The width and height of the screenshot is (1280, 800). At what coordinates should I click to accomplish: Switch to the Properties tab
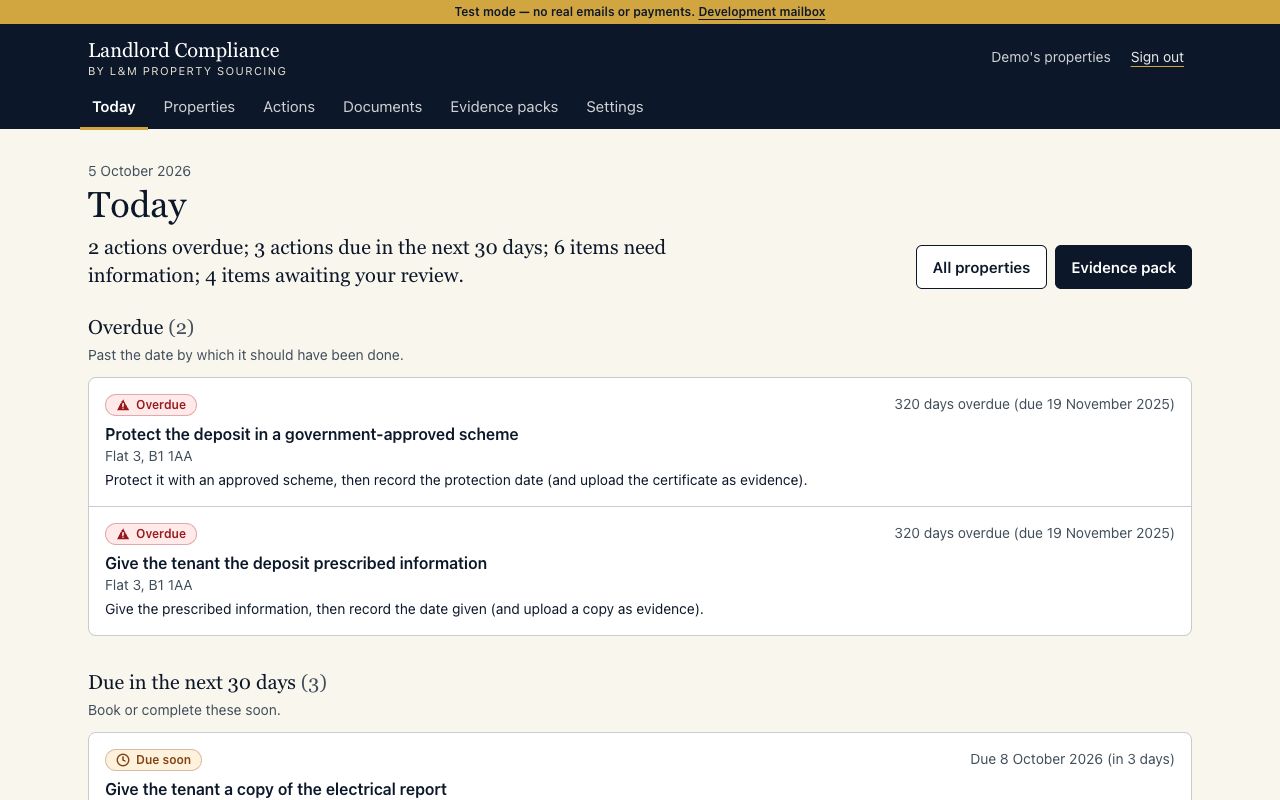click(x=199, y=107)
